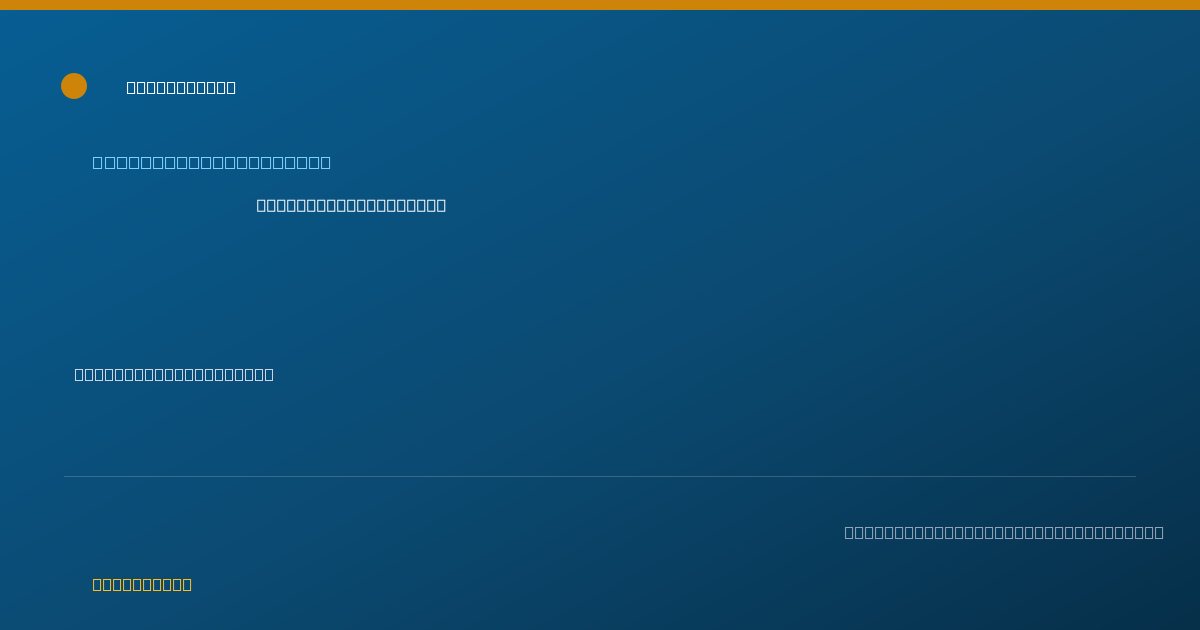The image size is (1200, 630).
Task: Click last character of the indented white line
Action: point(441,205)
